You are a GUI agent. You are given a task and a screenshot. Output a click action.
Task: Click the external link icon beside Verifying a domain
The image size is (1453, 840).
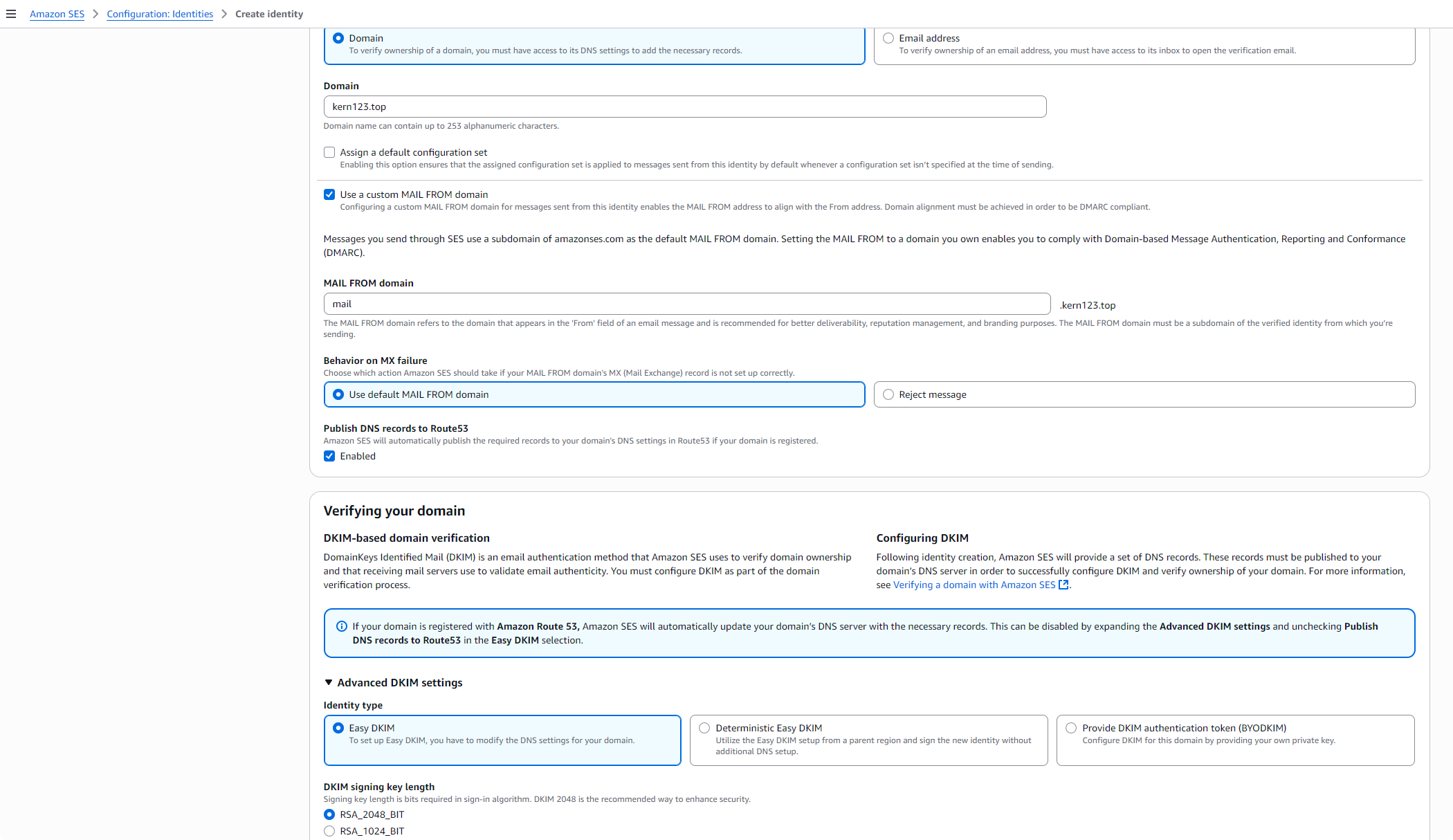1063,585
